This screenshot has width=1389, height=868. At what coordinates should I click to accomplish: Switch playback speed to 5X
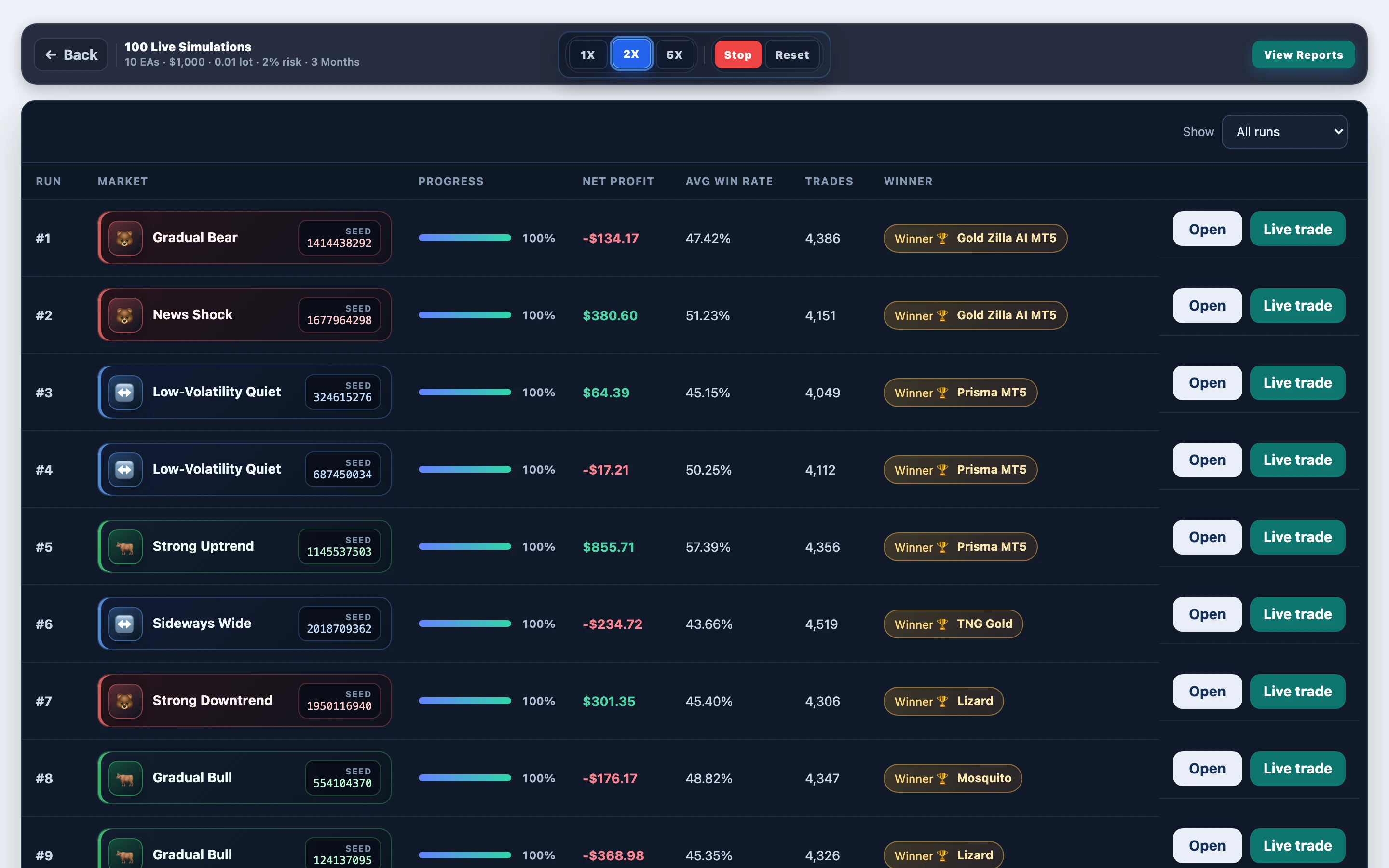point(674,54)
